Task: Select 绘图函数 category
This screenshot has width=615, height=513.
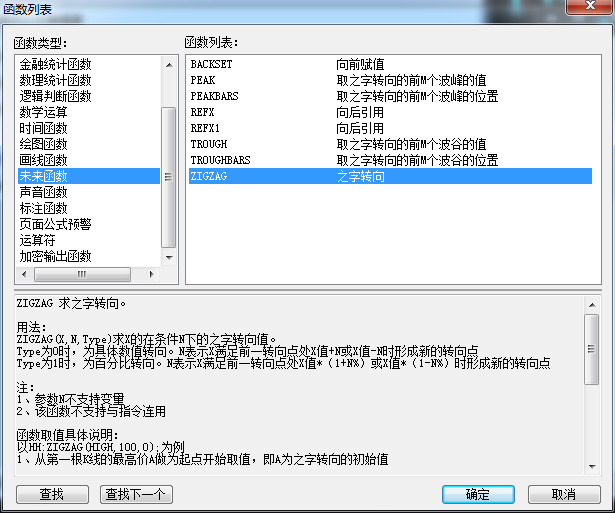Action: pyautogui.click(x=89, y=144)
